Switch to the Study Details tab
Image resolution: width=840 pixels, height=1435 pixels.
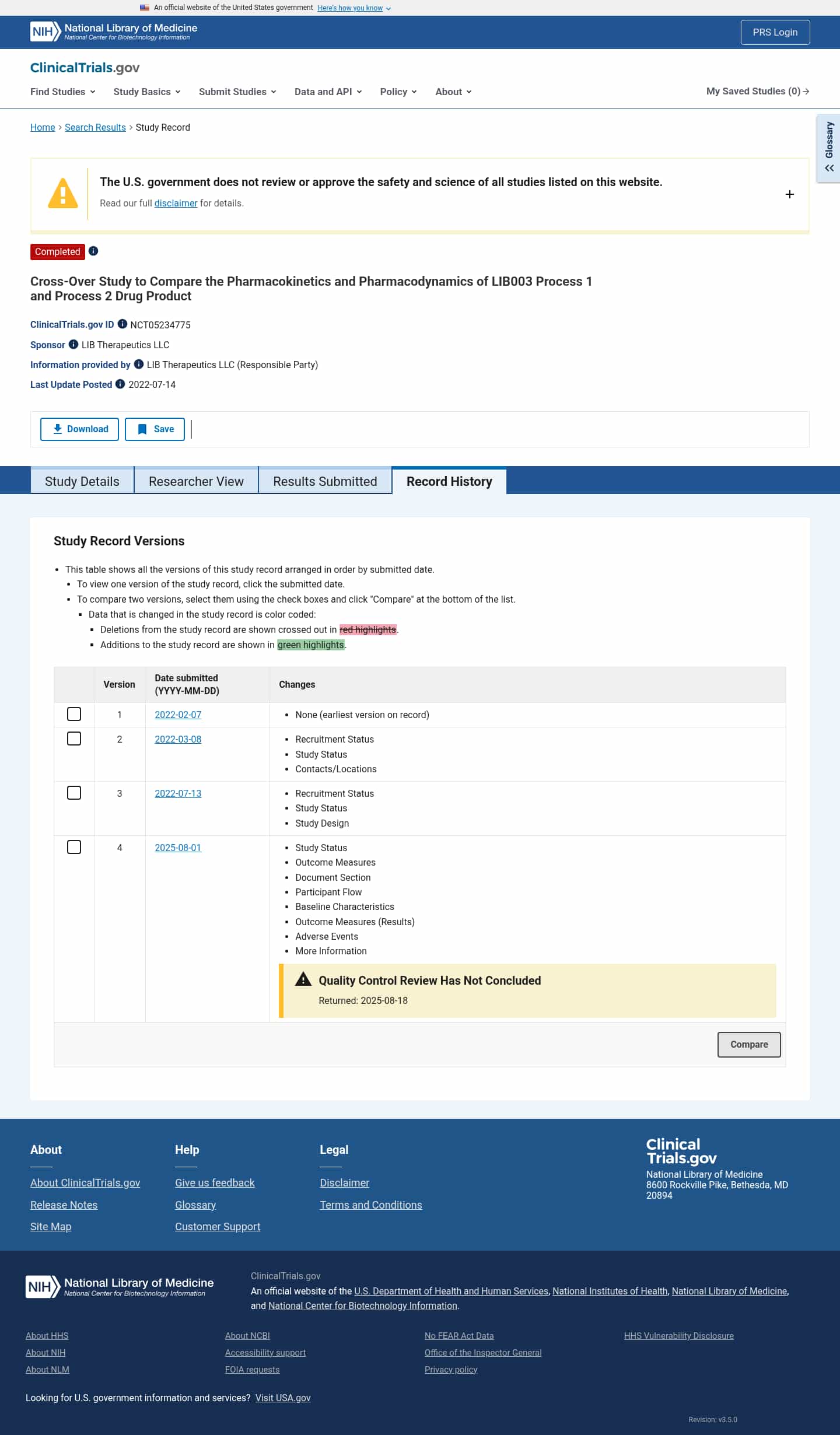tap(82, 481)
